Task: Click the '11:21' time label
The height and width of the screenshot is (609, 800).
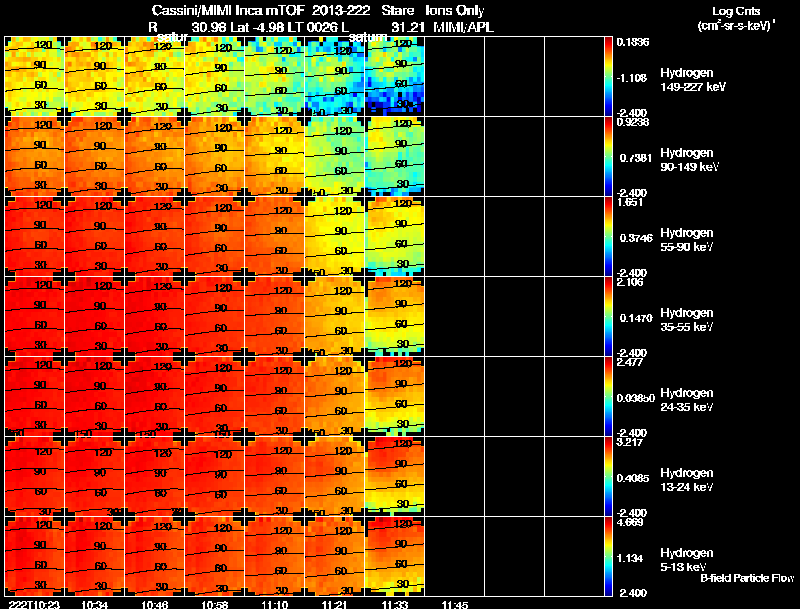Action: (x=334, y=604)
